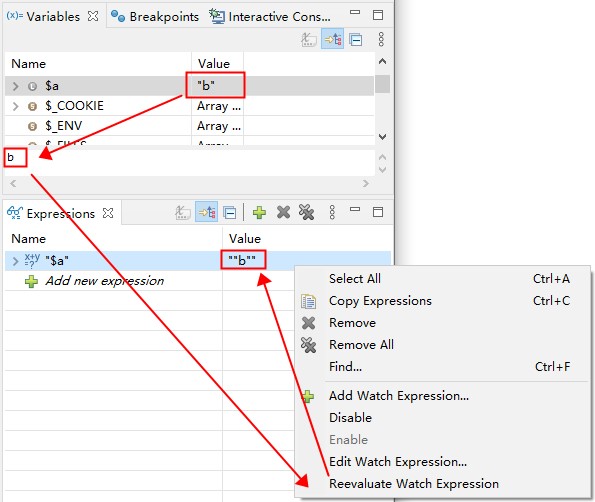Image resolution: width=595 pixels, height=502 pixels.
Task: Click Remove Selected Expressions X icon
Action: pyautogui.click(x=283, y=212)
